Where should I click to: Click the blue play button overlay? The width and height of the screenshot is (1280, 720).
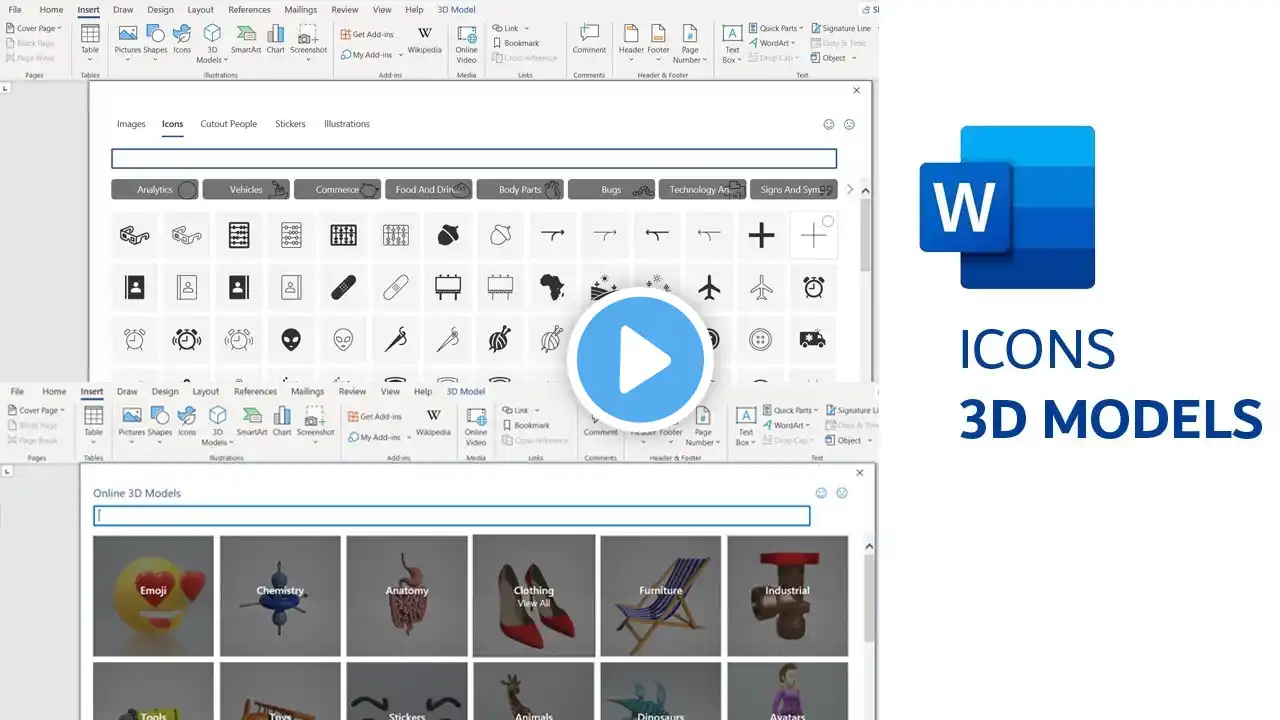[x=640, y=361]
